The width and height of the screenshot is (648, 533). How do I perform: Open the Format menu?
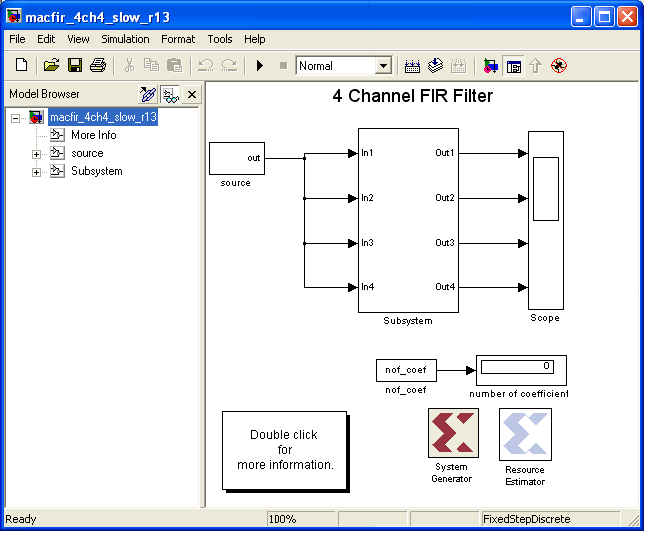point(178,39)
